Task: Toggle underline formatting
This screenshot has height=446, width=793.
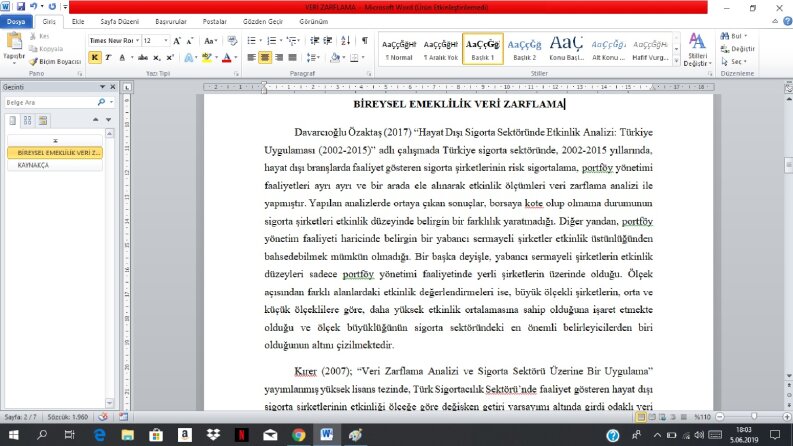Action: coord(122,58)
